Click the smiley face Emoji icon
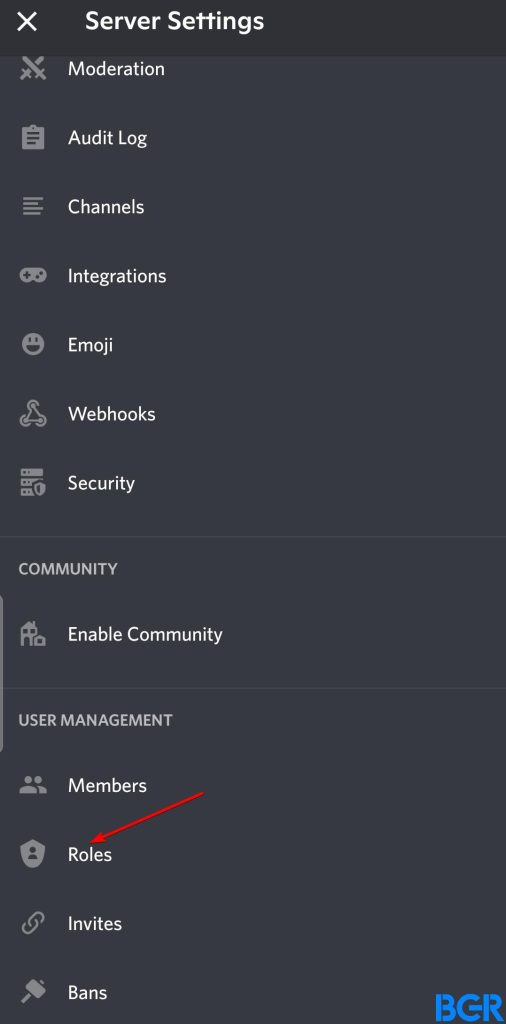506x1024 pixels. click(33, 344)
